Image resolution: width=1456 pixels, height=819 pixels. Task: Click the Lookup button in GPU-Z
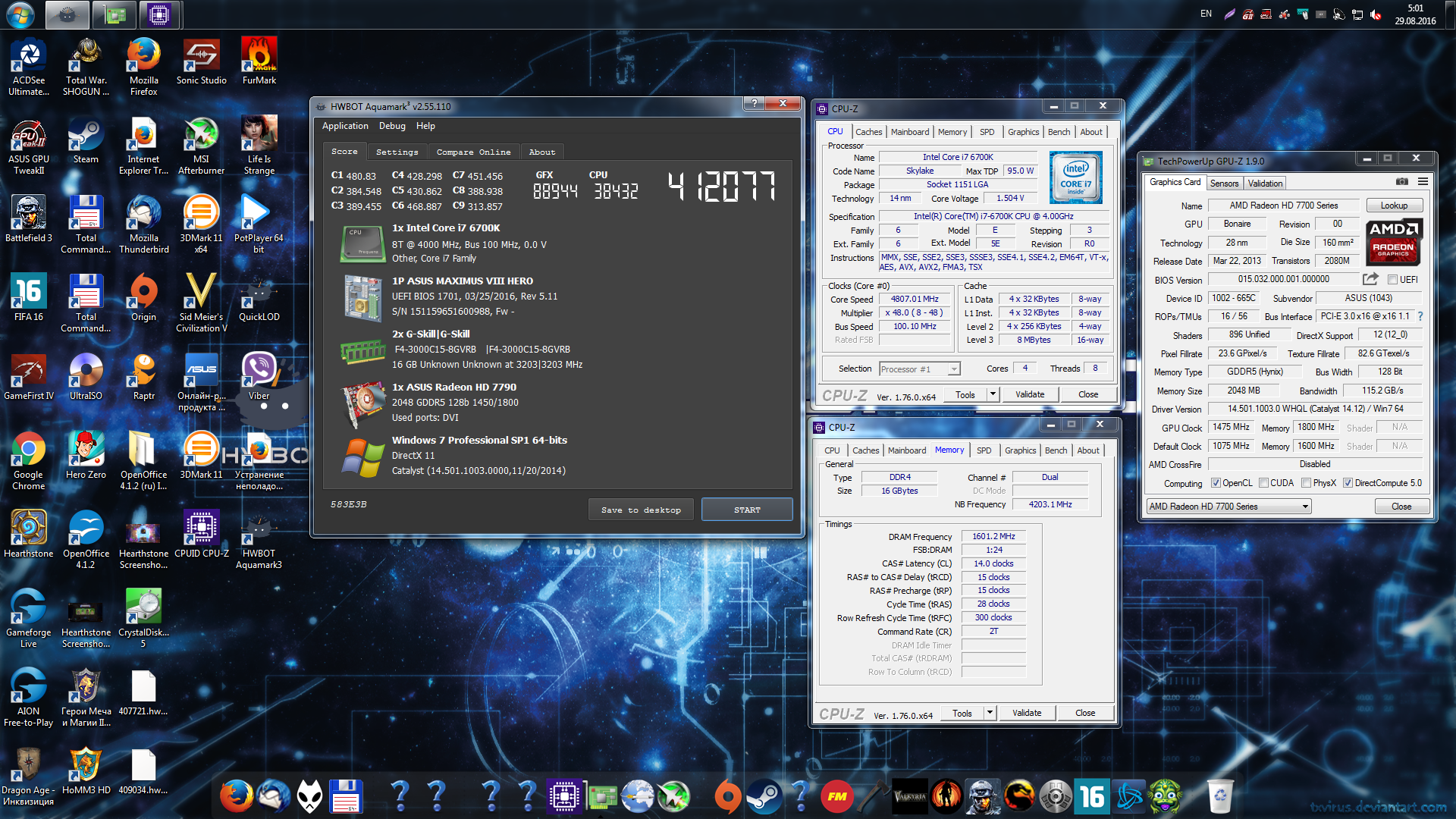point(1394,206)
